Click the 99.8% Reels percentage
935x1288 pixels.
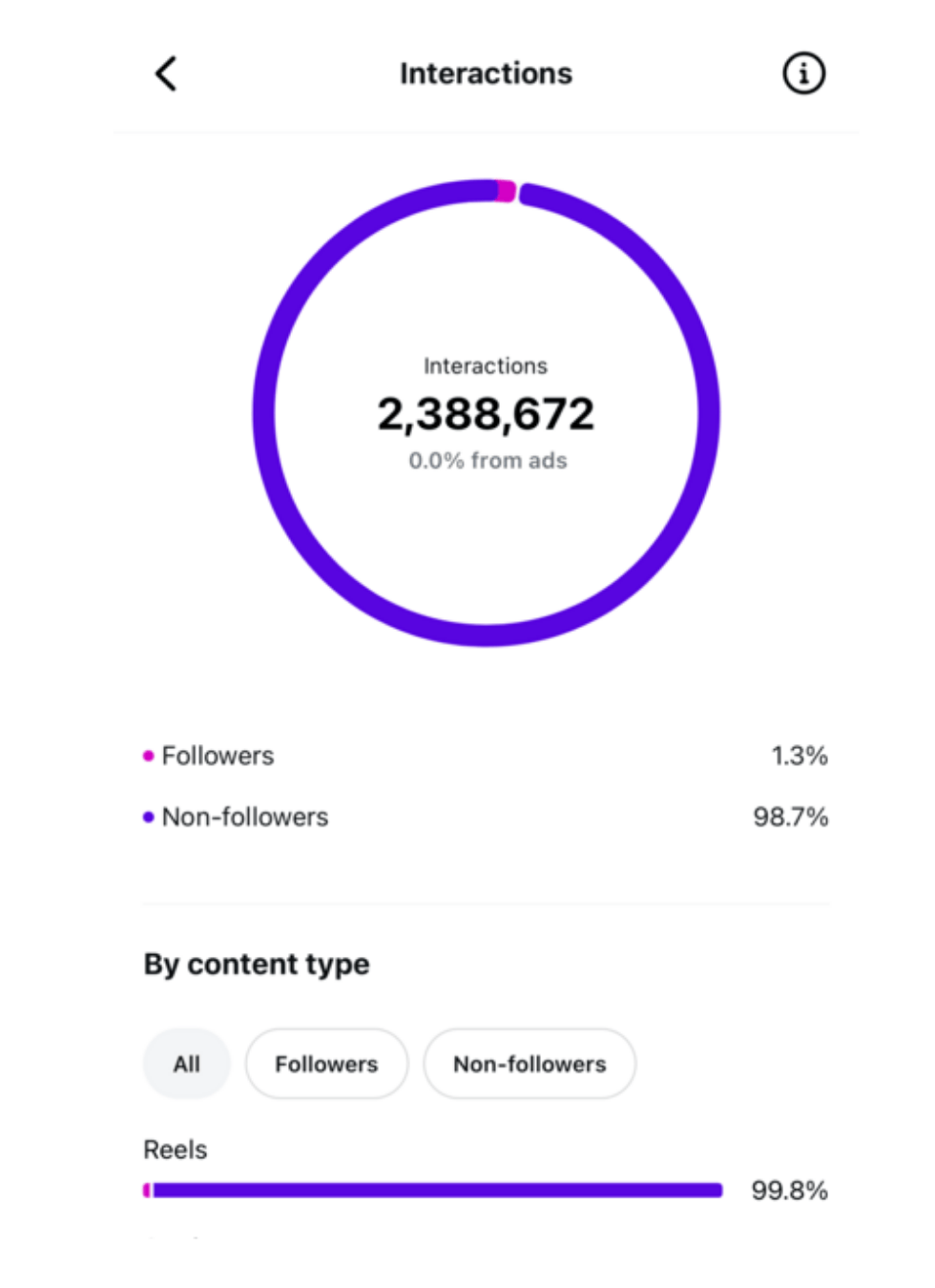point(789,1190)
